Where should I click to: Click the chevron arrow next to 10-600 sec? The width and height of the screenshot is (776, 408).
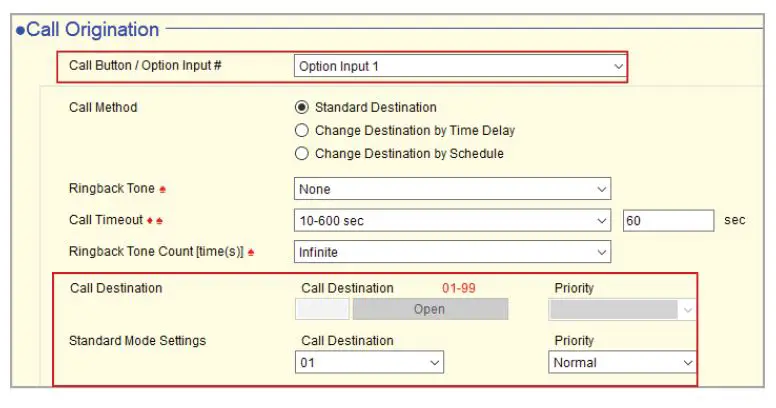coord(601,220)
